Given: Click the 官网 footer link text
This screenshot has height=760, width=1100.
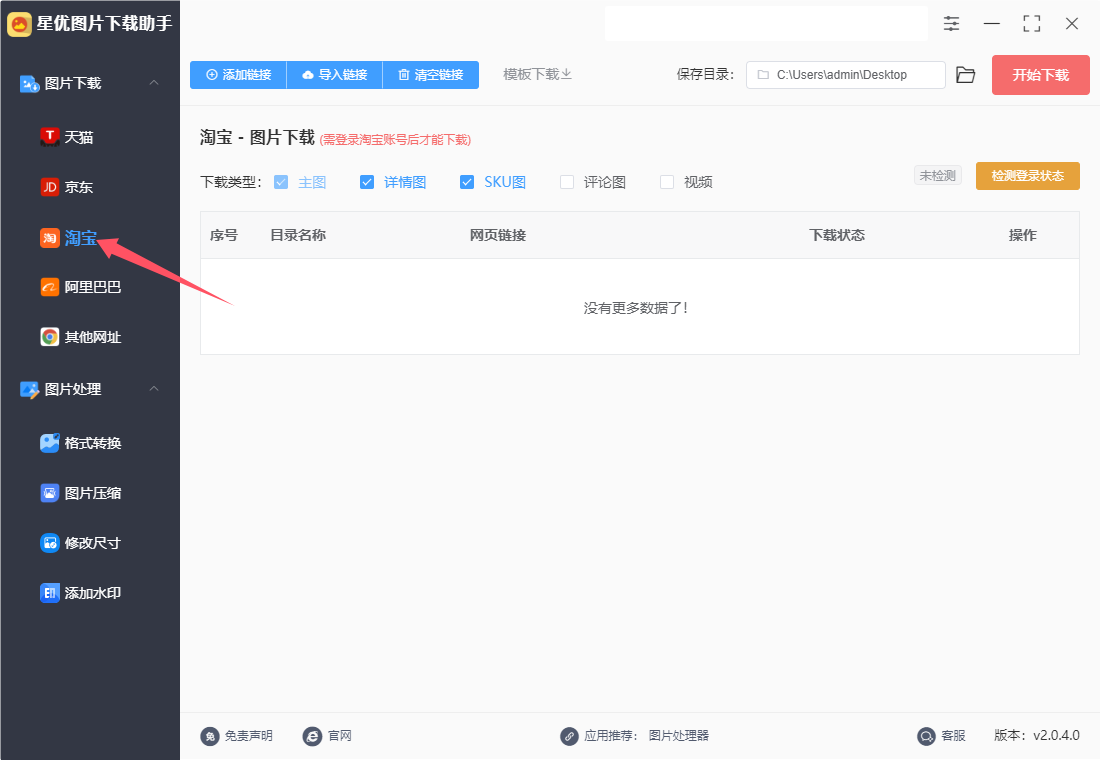Looking at the screenshot, I should click(340, 735).
